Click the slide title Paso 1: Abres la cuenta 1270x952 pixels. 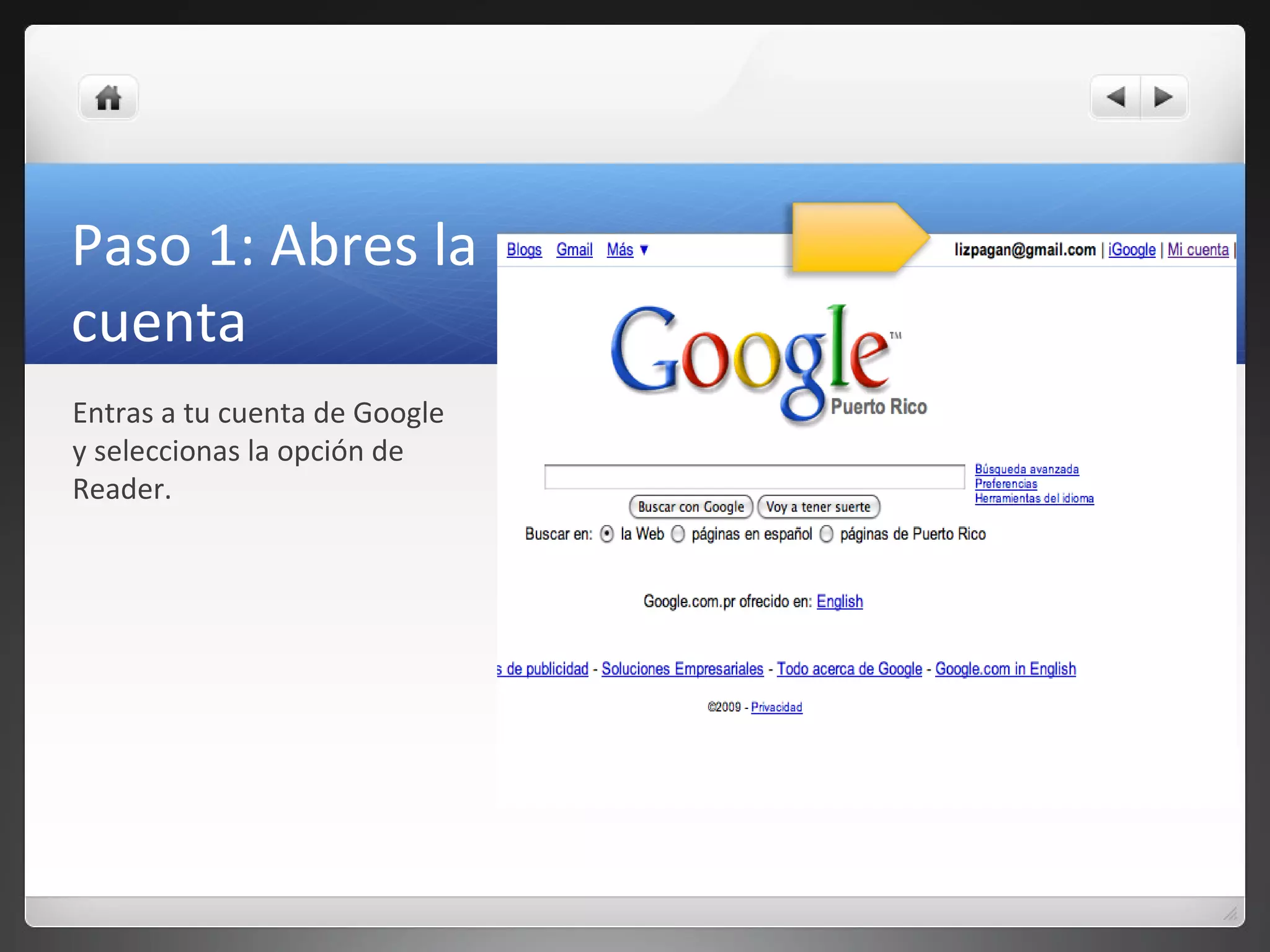(273, 283)
